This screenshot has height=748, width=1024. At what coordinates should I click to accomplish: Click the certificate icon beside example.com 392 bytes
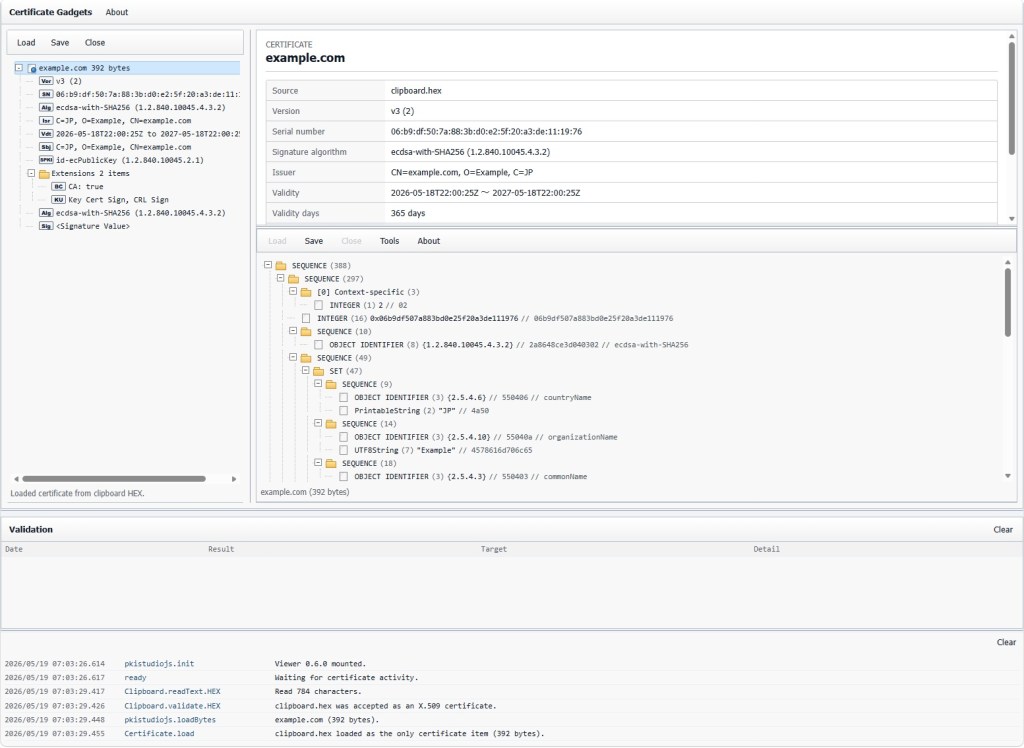32,68
